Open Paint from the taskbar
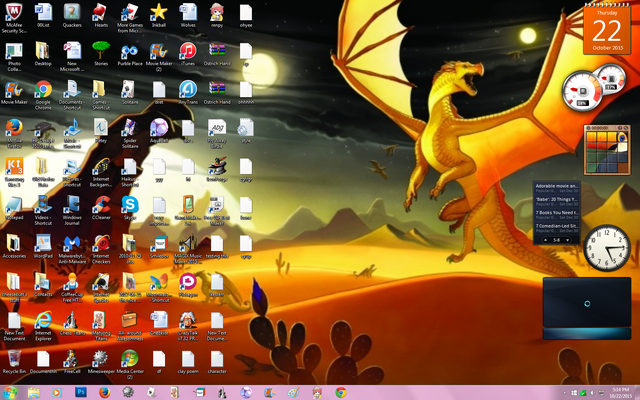Viewport: 640px width, 400px height. tap(293, 393)
